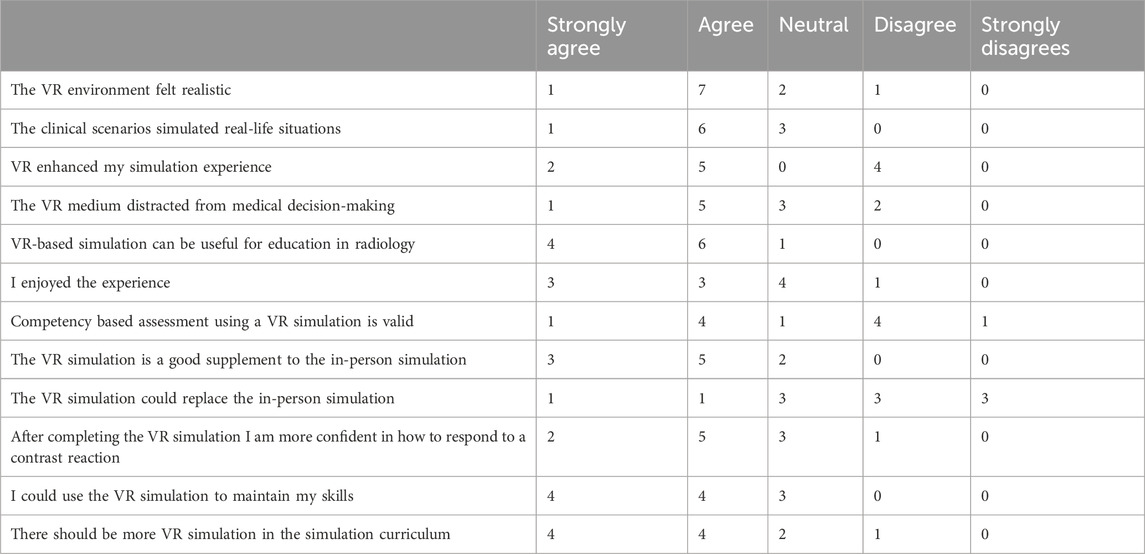
Task: Click the contrast reaction confidence statement
Action: click(265, 446)
